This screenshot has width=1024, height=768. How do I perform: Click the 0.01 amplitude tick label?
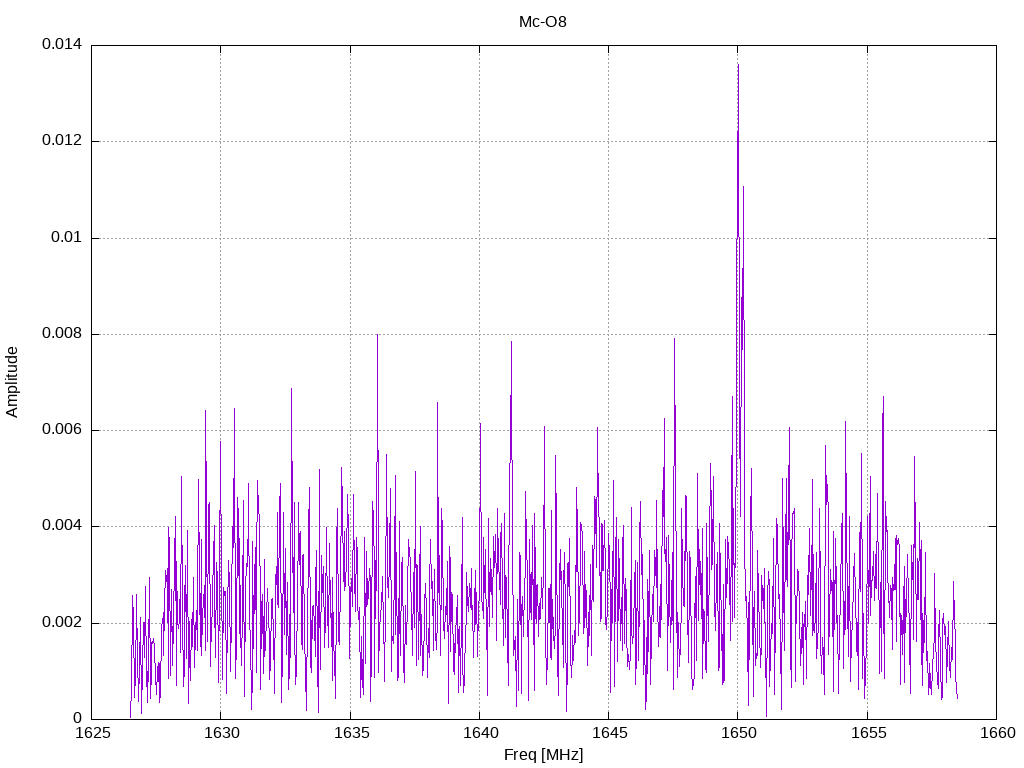click(65, 238)
